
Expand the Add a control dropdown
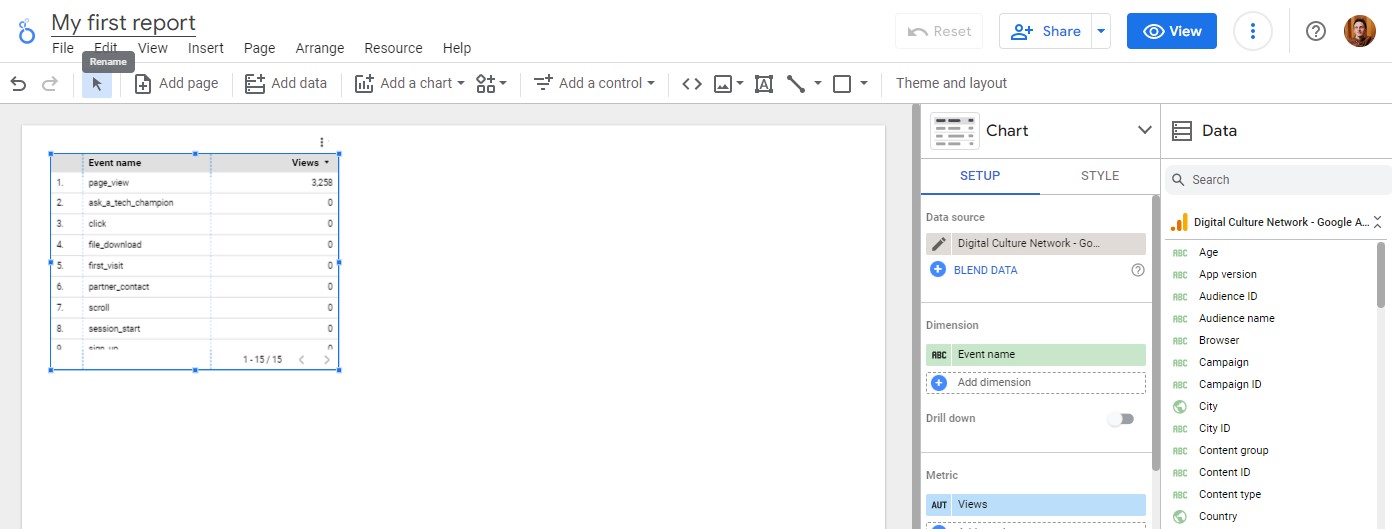pos(594,84)
